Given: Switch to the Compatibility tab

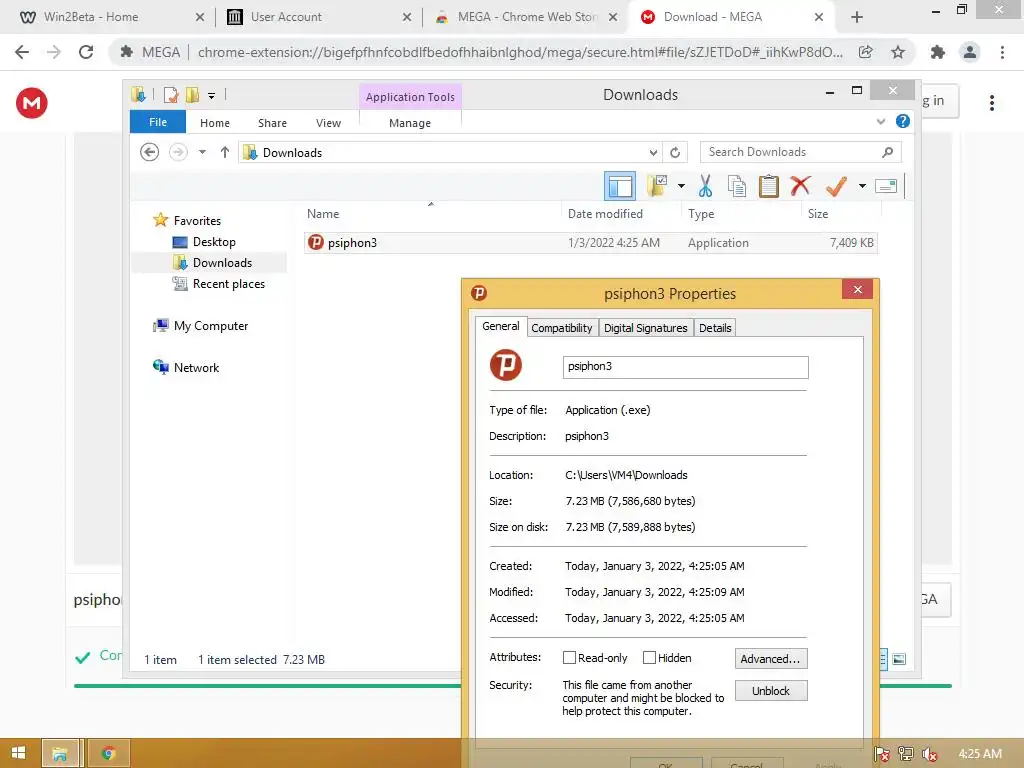Looking at the screenshot, I should [x=562, y=328].
